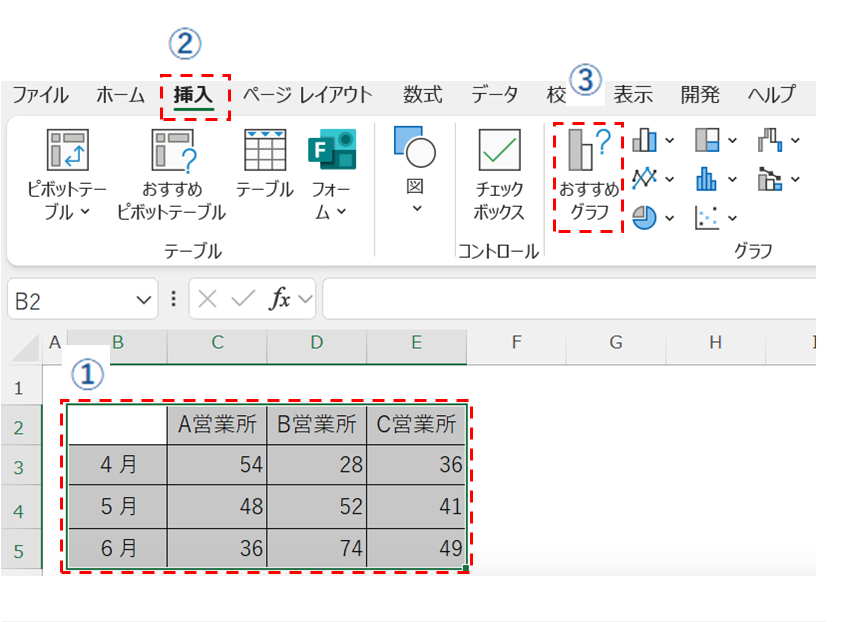Screen dimensions: 851x622
Task: Expand the line chart dropdown arrow
Action: pos(669,179)
